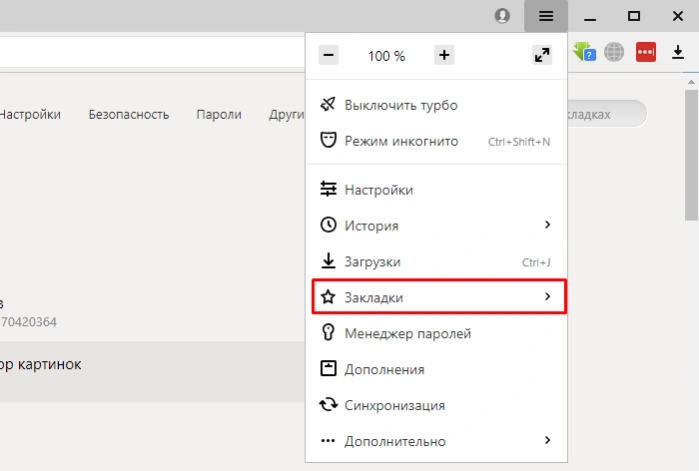Open the История submenu entry
Viewport: 699px width, 471px height.
click(436, 225)
